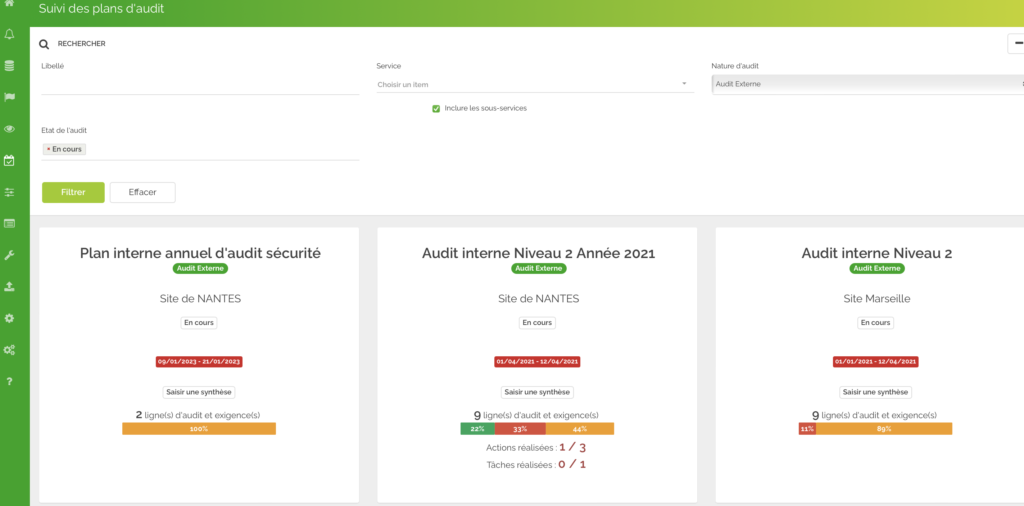The image size is (1024, 506).
Task: Open the Nature d'audit dropdown
Action: pyautogui.click(x=867, y=84)
